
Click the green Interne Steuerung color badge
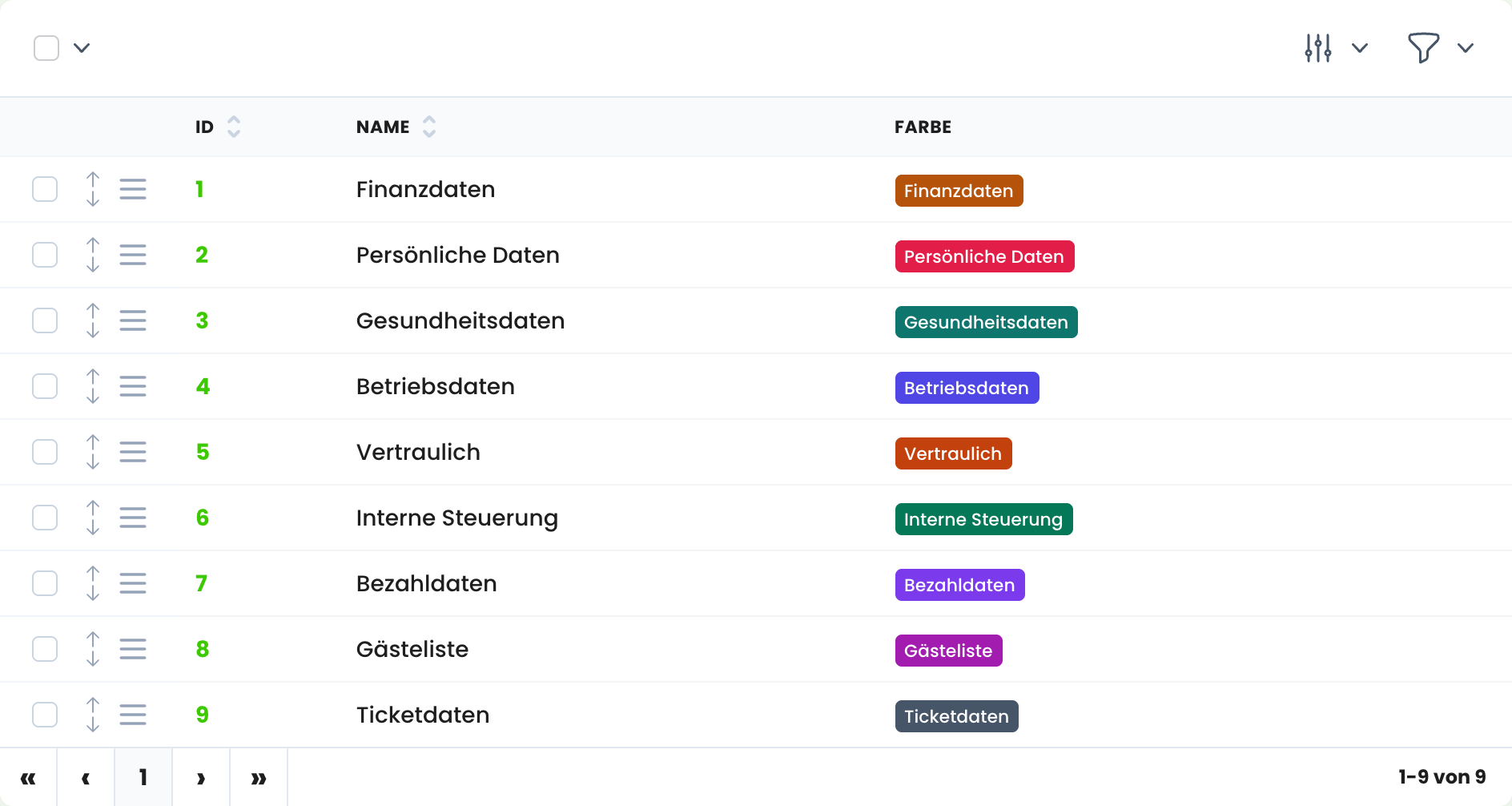[x=983, y=519]
